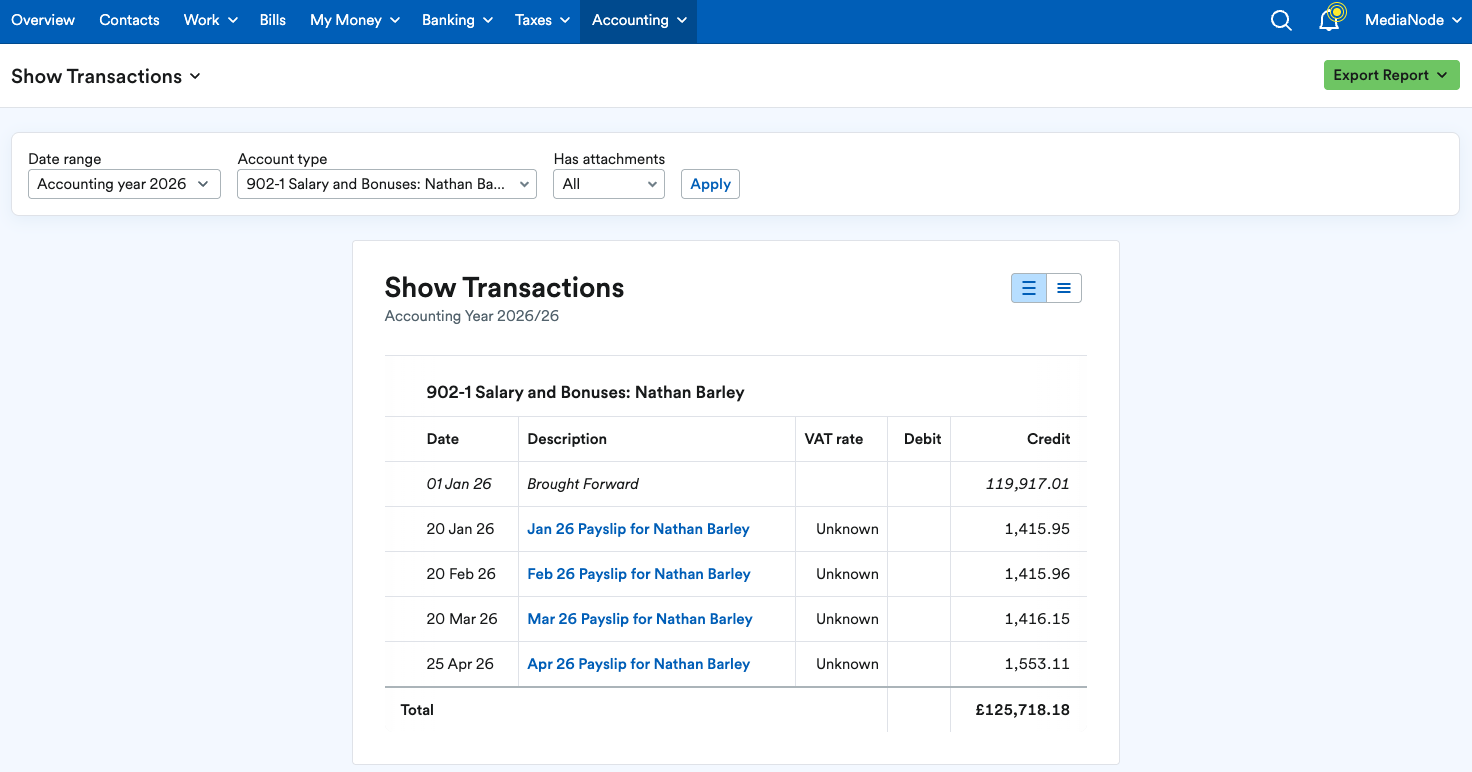Open the My Money menu
The height and width of the screenshot is (772, 1472).
(x=355, y=20)
